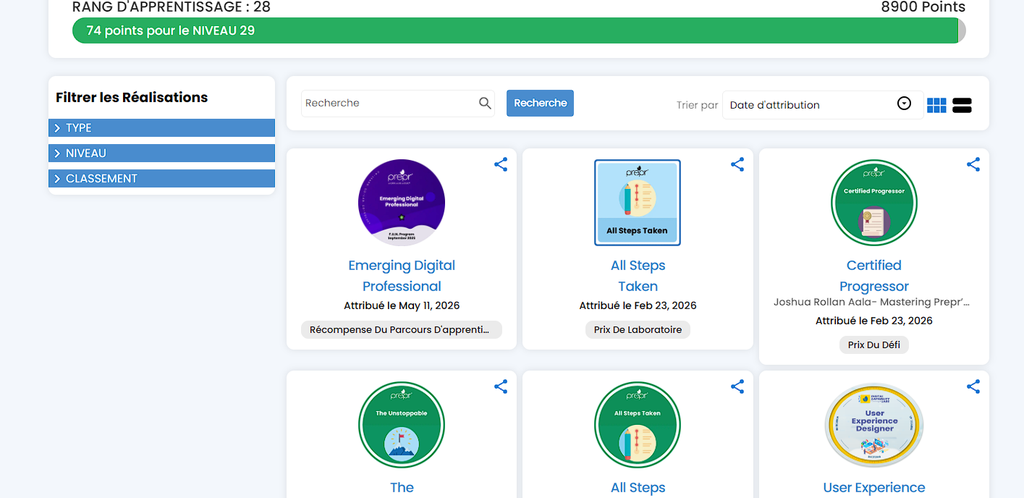Focus the Recherche search input
The height and width of the screenshot is (498, 1024).
(x=398, y=103)
